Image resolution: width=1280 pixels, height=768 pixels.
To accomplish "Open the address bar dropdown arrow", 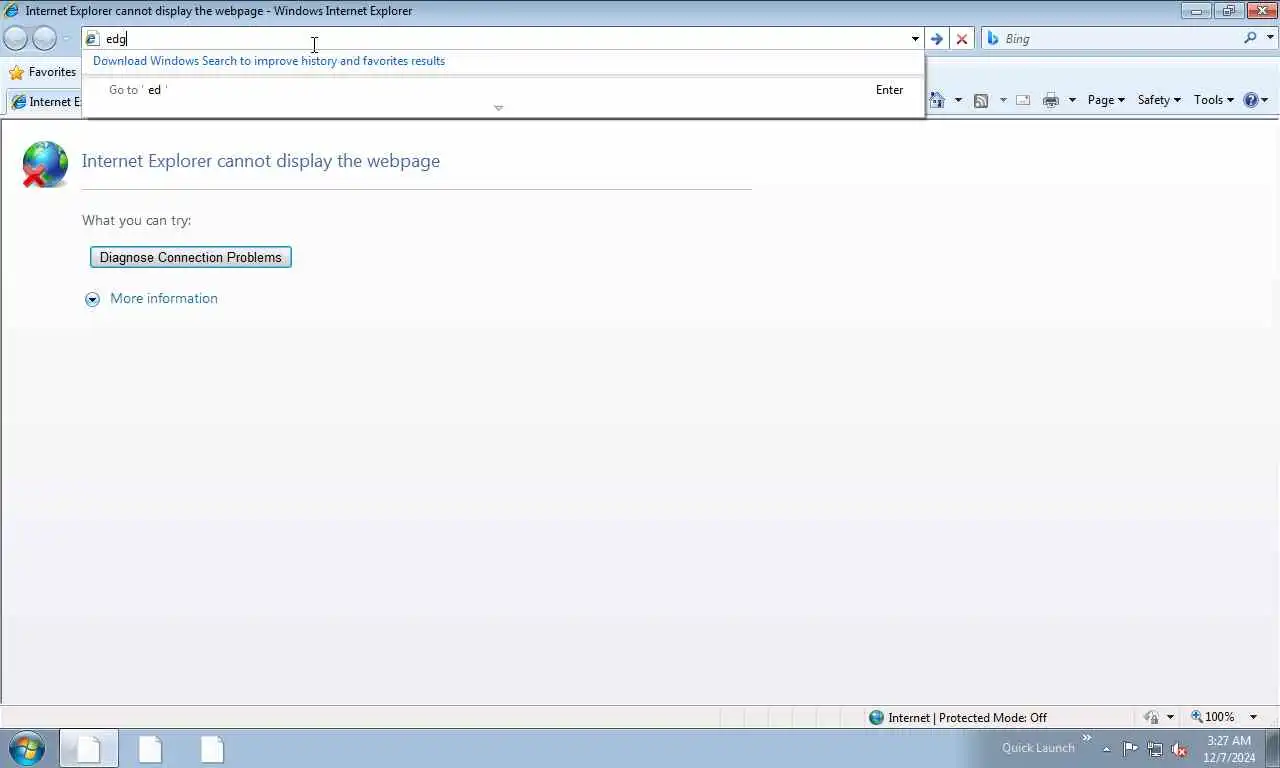I will [915, 39].
